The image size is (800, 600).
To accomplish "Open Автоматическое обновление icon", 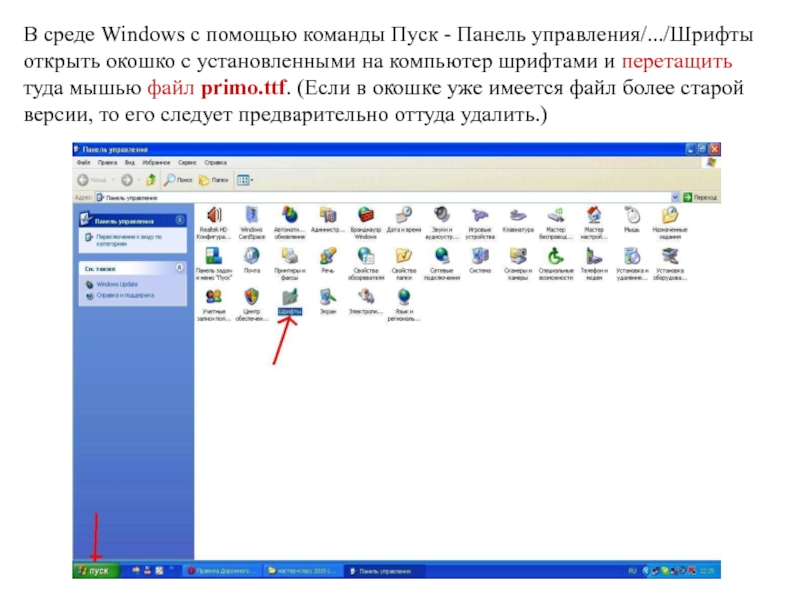I will coord(289,223).
